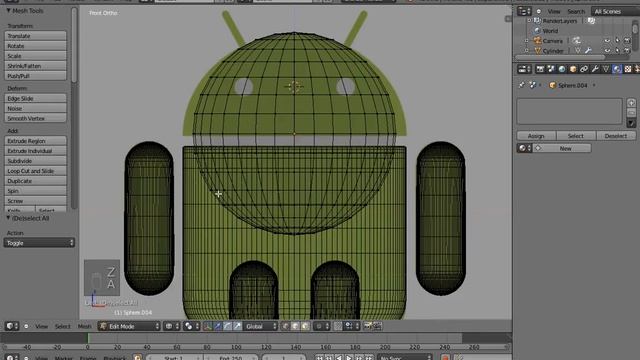
Task: Open the Object properties tab
Action: 573,69
